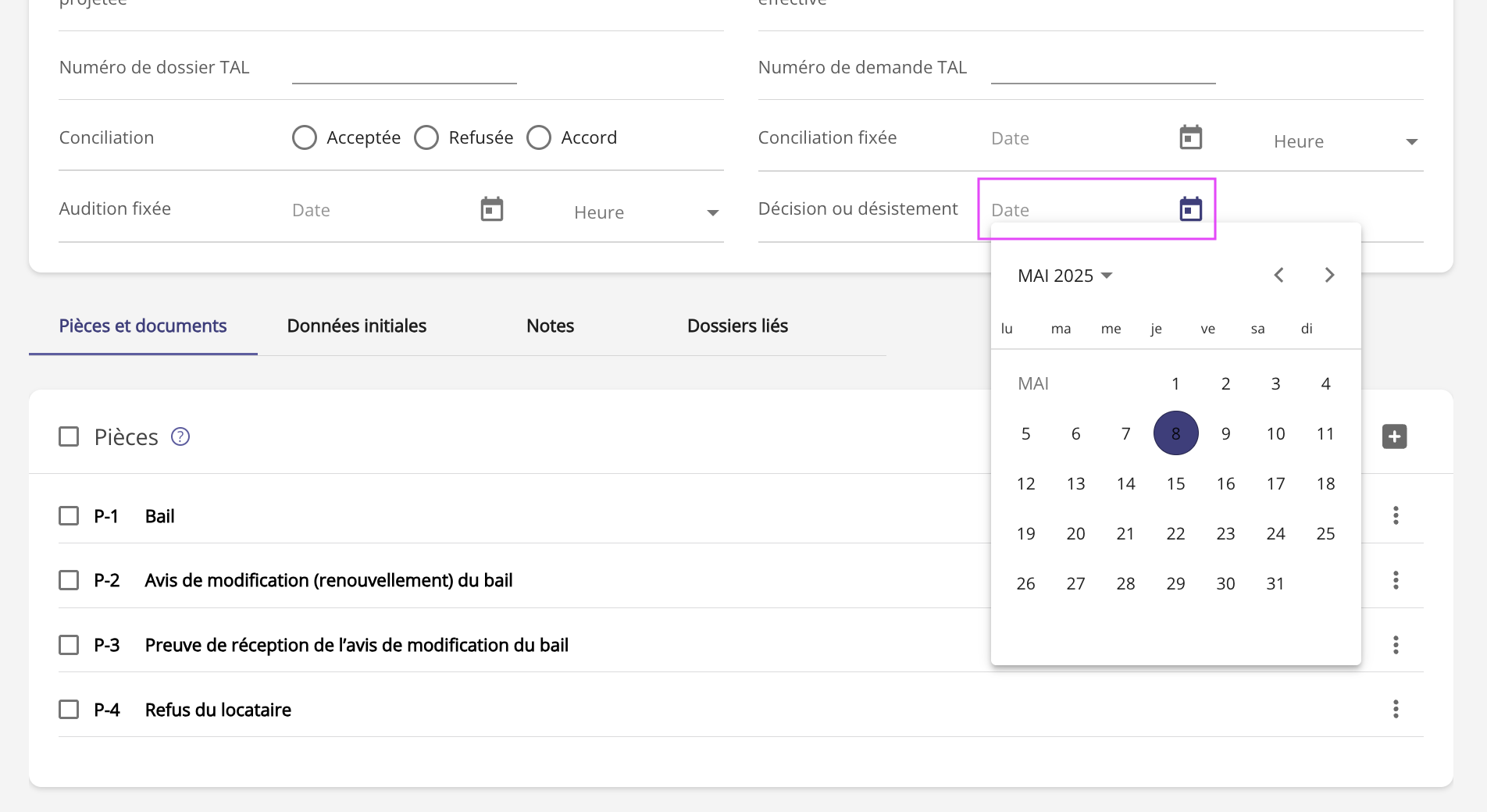Expand the MAI 2025 month-year dropdown
The image size is (1487, 812).
click(x=1064, y=276)
